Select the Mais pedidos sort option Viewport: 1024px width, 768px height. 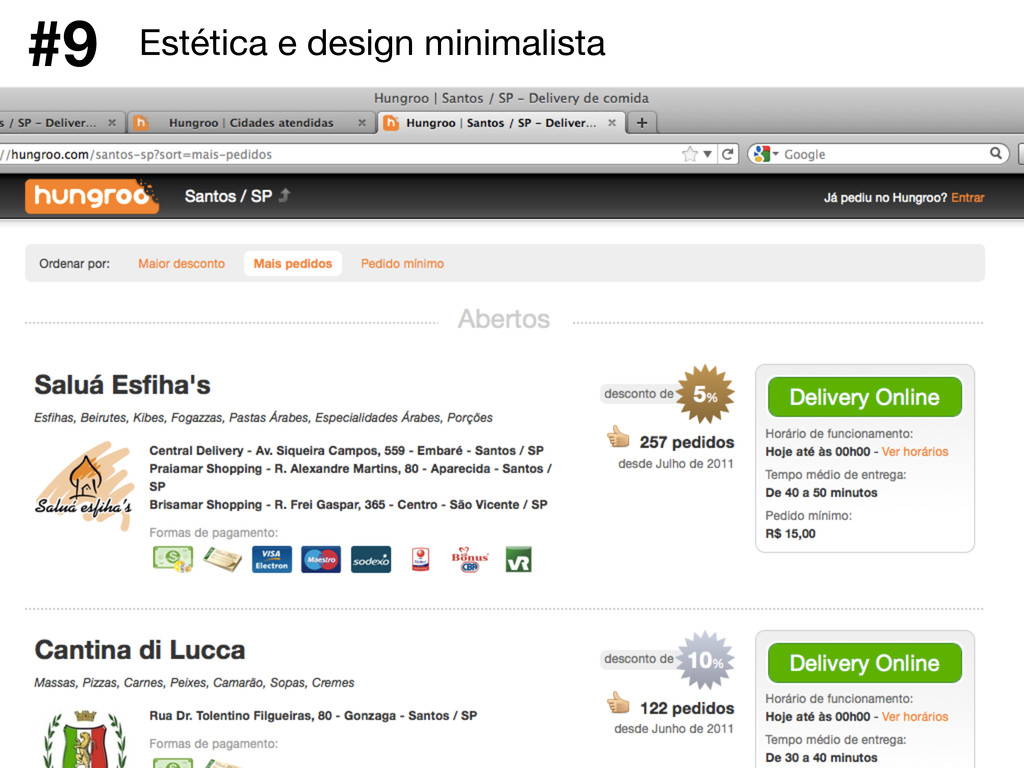click(293, 264)
